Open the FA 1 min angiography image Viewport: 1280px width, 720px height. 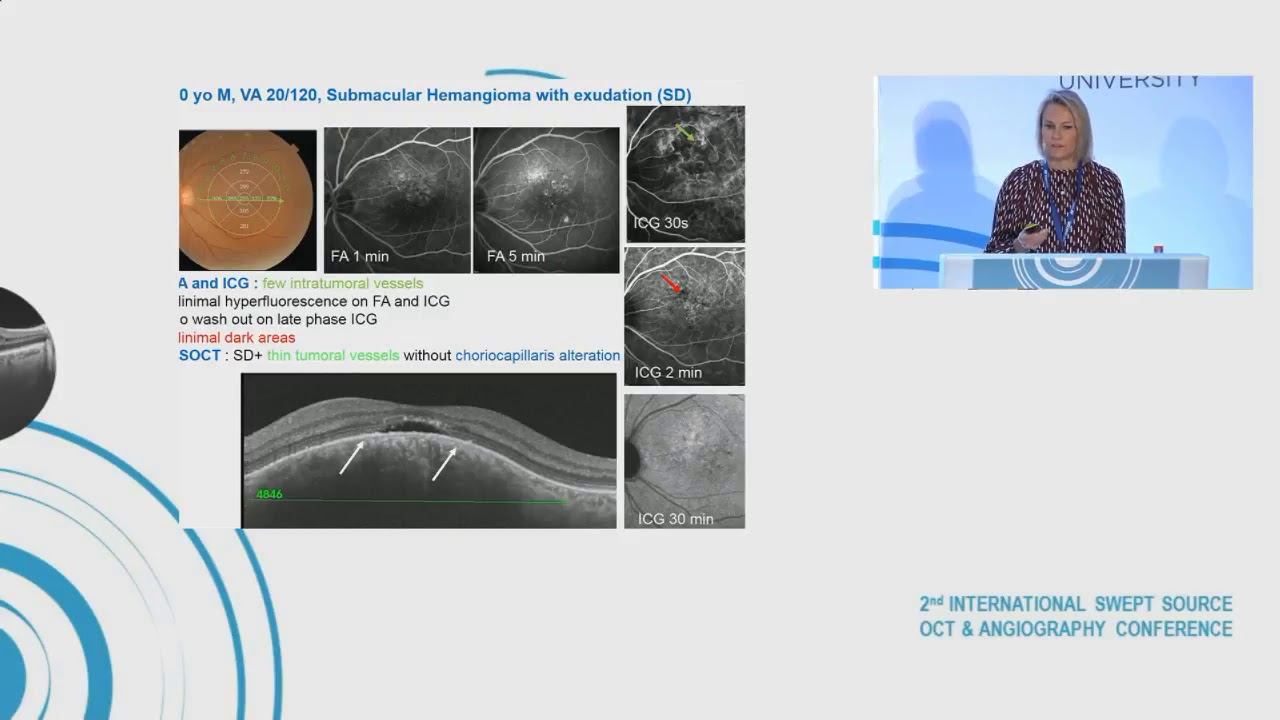point(397,200)
